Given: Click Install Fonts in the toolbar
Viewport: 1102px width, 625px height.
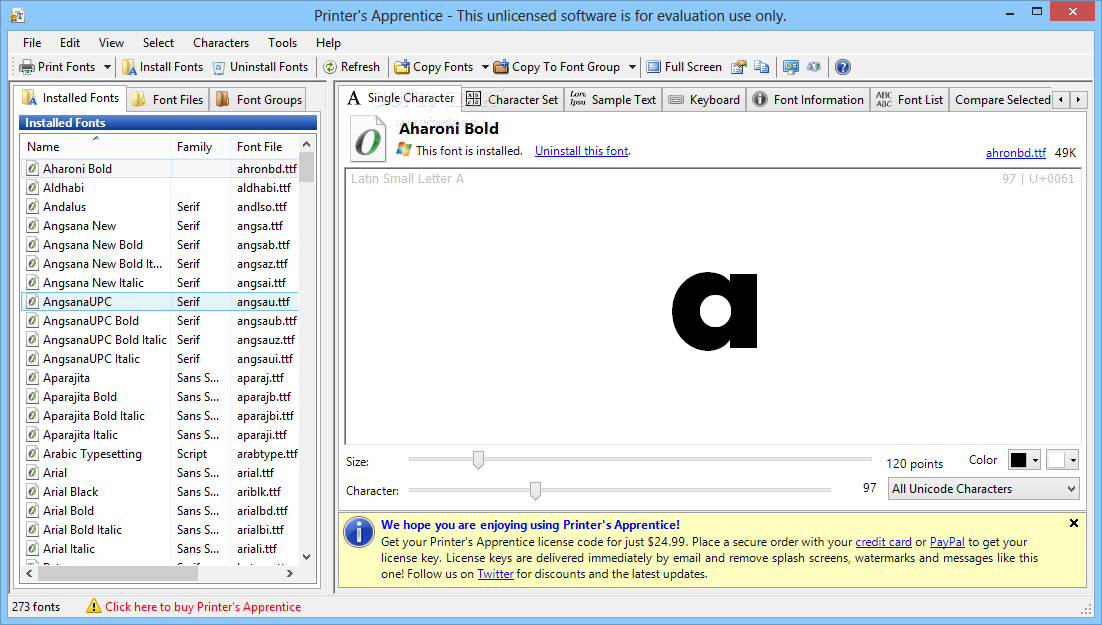Looking at the screenshot, I should coord(162,67).
